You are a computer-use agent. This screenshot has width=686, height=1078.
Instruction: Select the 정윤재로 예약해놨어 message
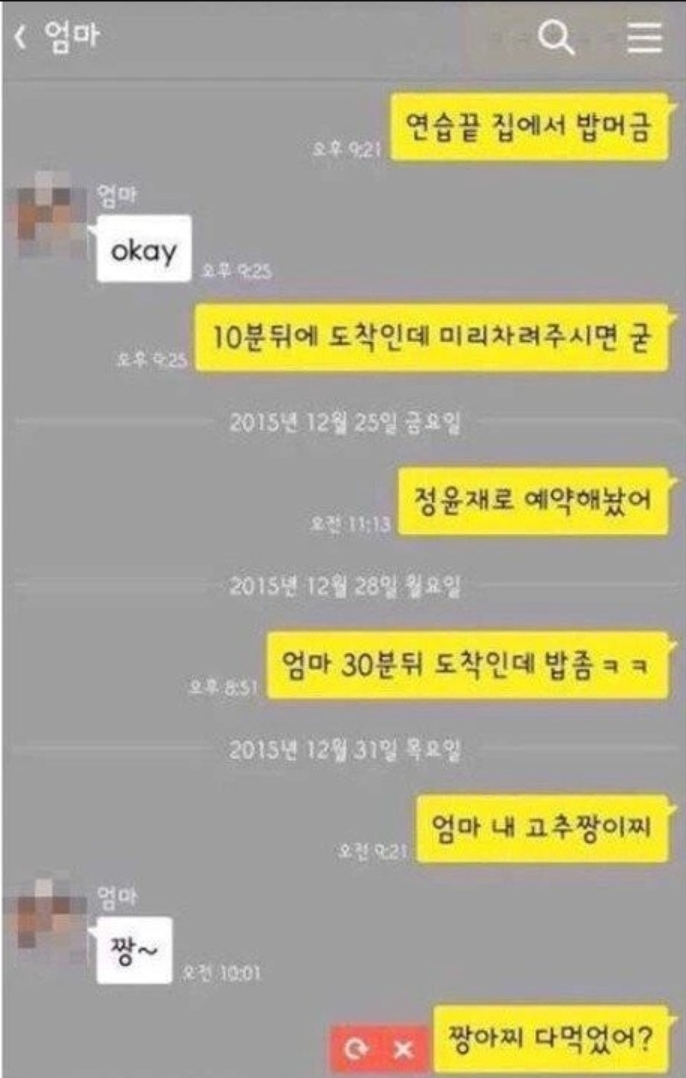tap(533, 500)
